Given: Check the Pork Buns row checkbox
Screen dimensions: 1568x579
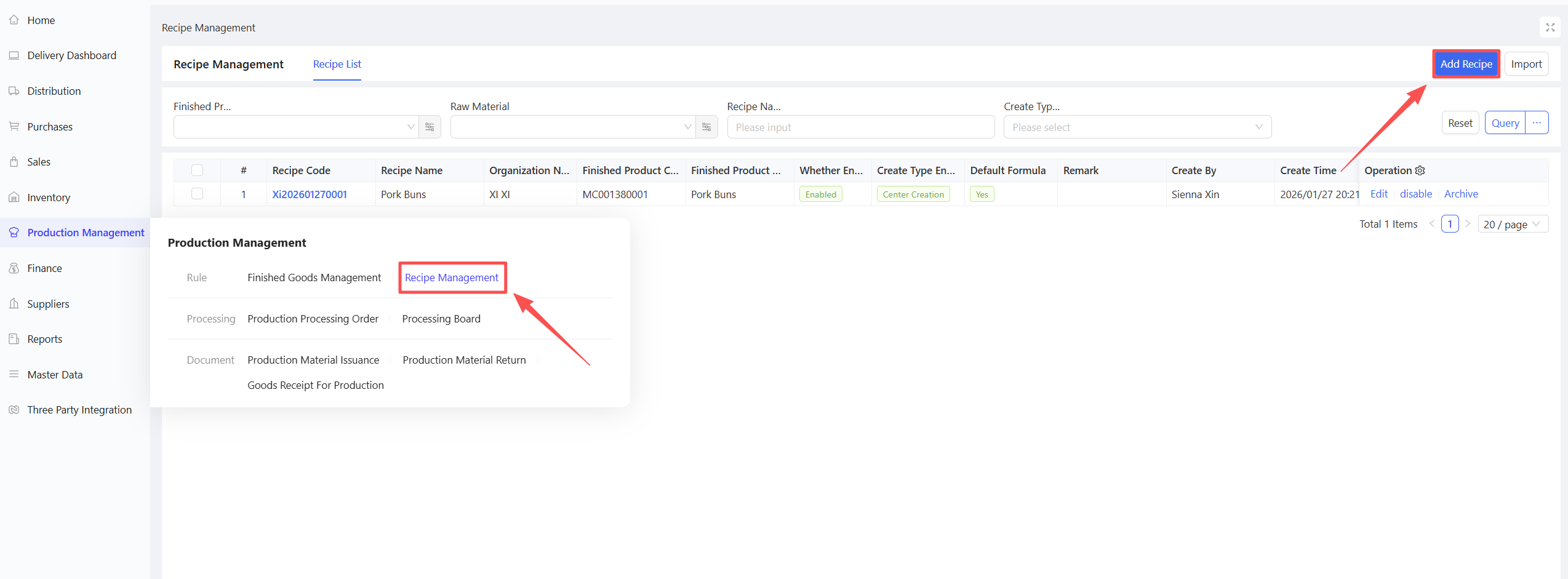Looking at the screenshot, I should (197, 194).
